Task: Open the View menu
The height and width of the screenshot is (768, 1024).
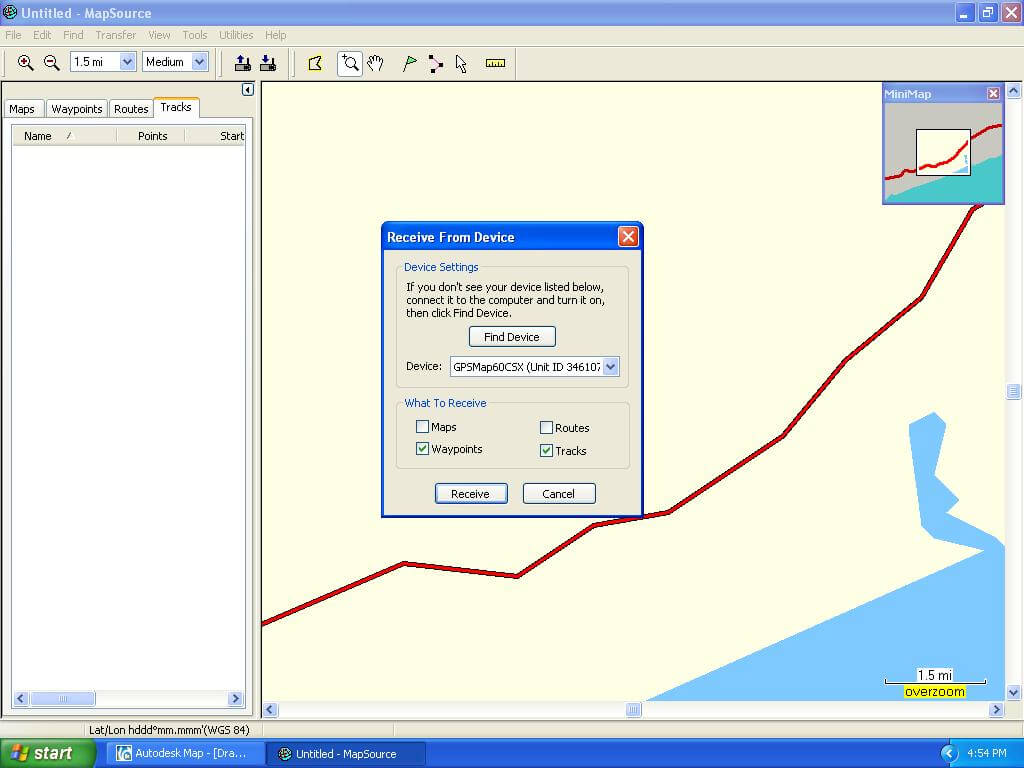Action: point(159,35)
